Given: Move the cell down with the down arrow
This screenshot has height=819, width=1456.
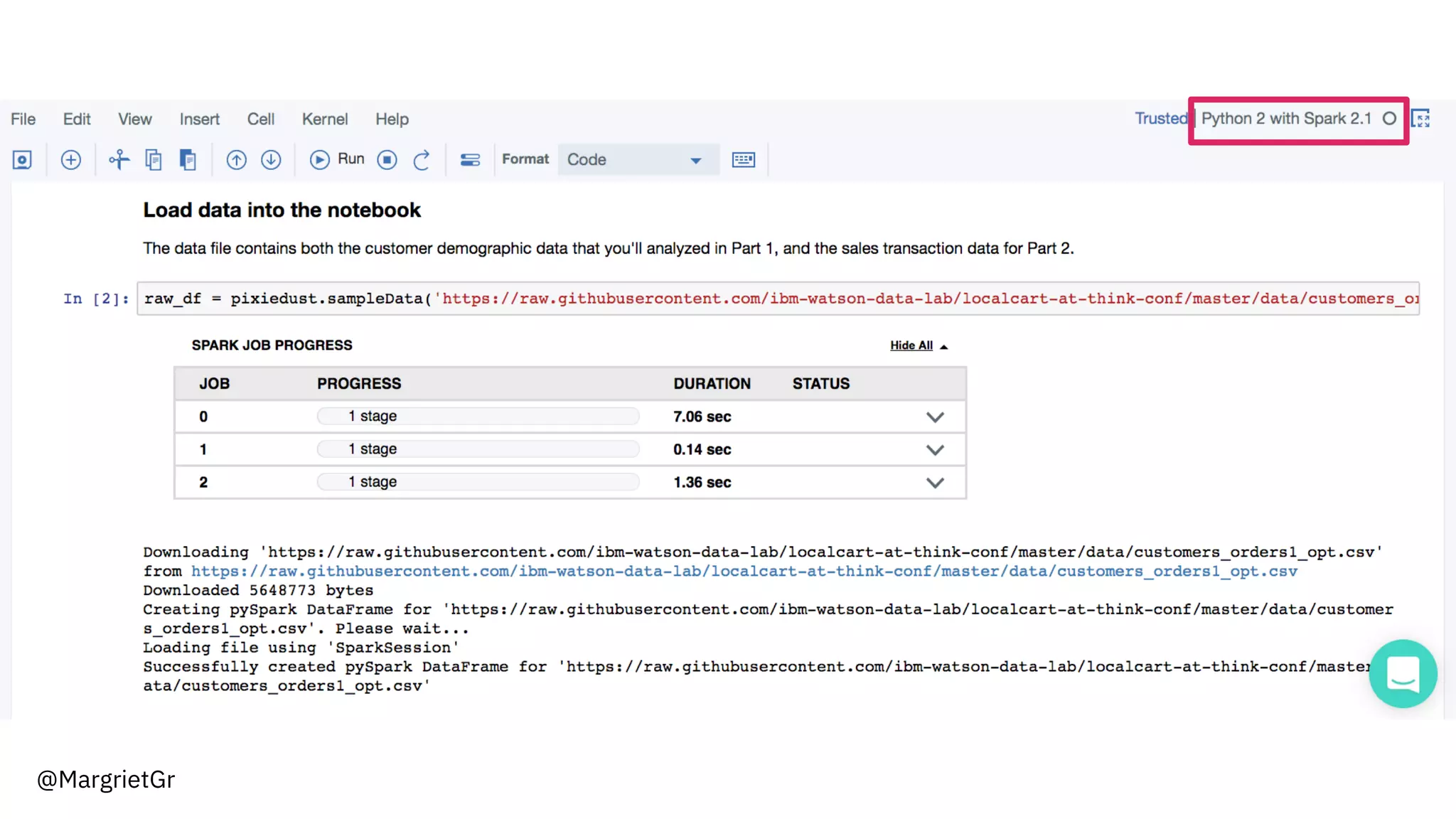Looking at the screenshot, I should [x=271, y=160].
